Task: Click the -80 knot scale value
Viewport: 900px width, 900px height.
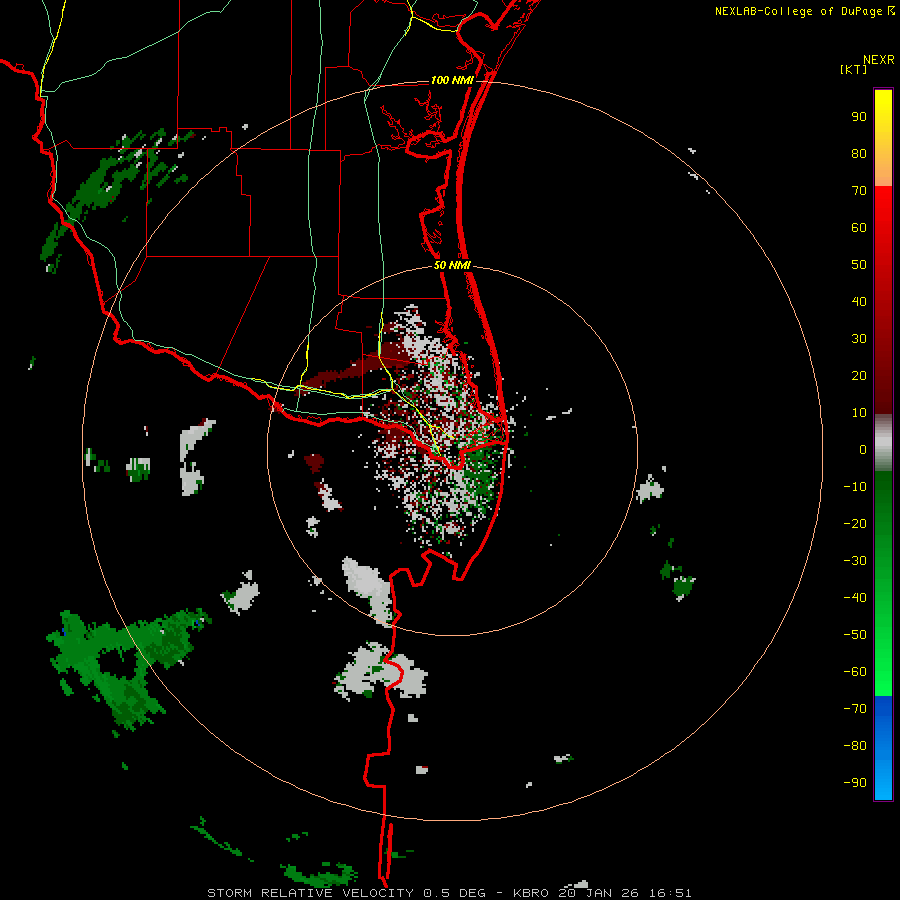Action: coord(855,746)
